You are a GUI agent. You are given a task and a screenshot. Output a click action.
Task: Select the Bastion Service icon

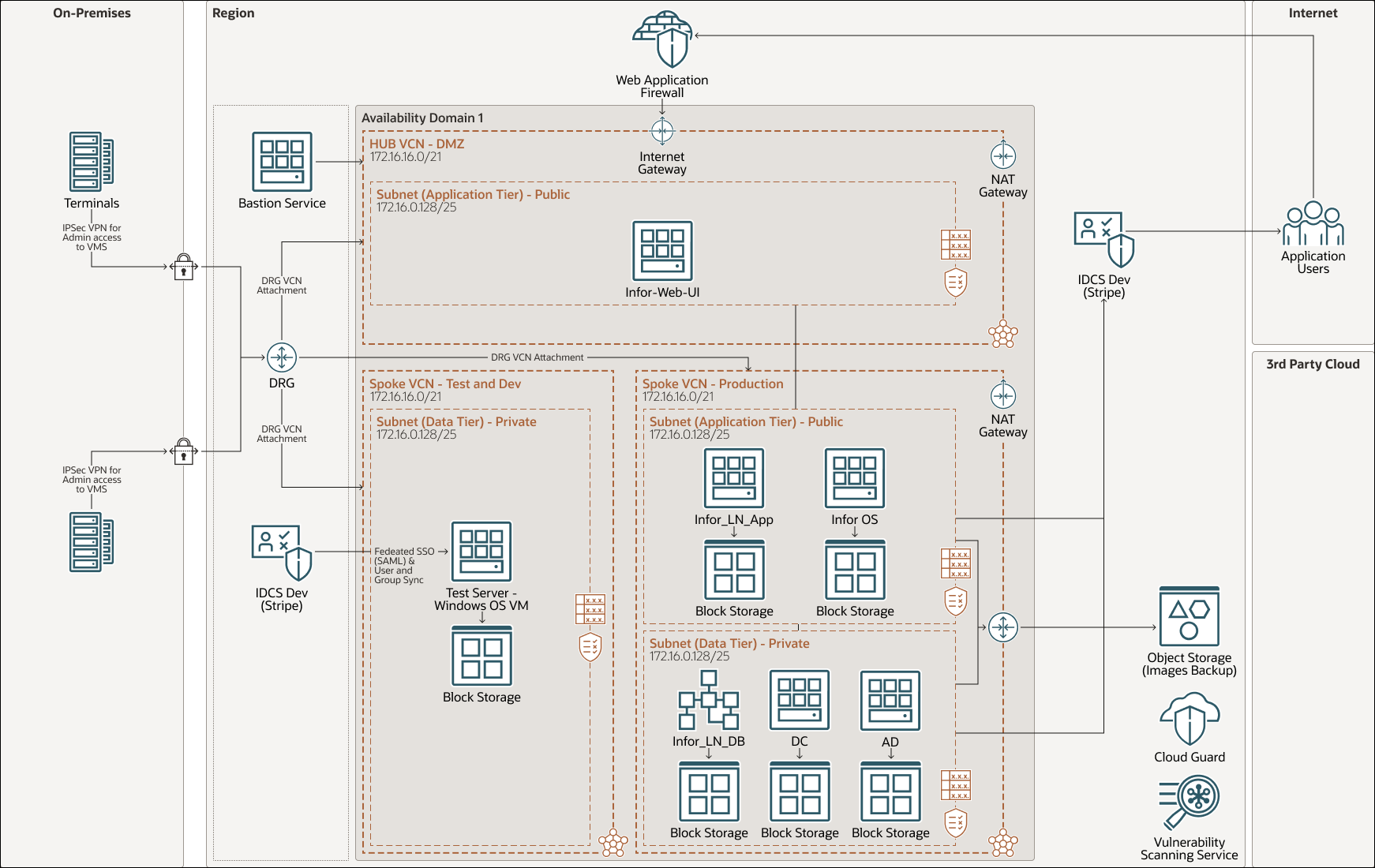(282, 163)
